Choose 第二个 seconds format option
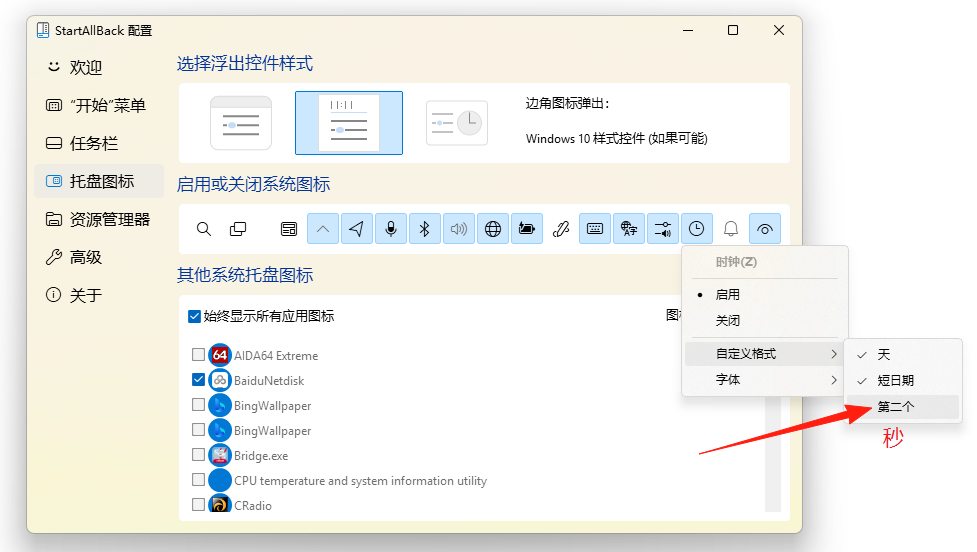Viewport: 977px width, 552px height. pyautogui.click(x=902, y=407)
